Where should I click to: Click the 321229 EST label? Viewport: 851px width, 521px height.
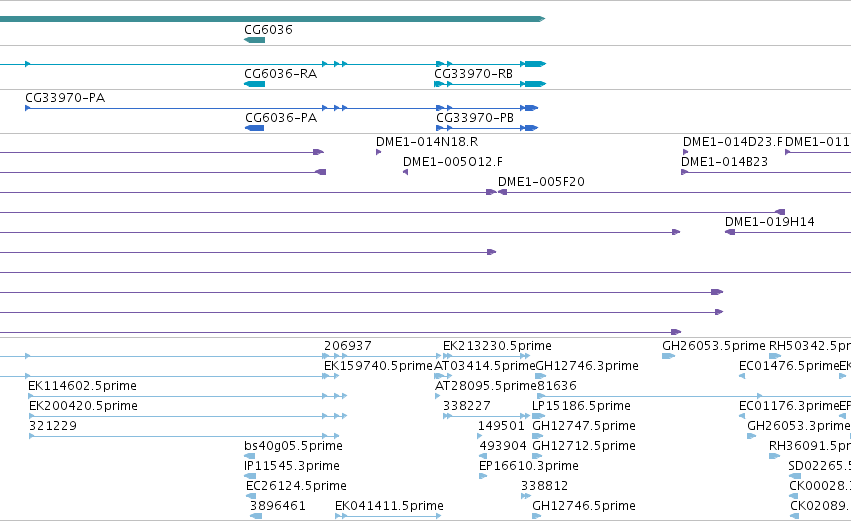pos(53,427)
